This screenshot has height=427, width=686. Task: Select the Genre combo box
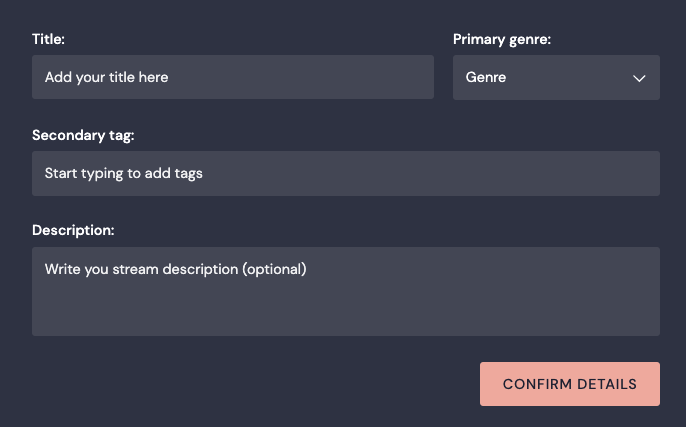click(556, 77)
